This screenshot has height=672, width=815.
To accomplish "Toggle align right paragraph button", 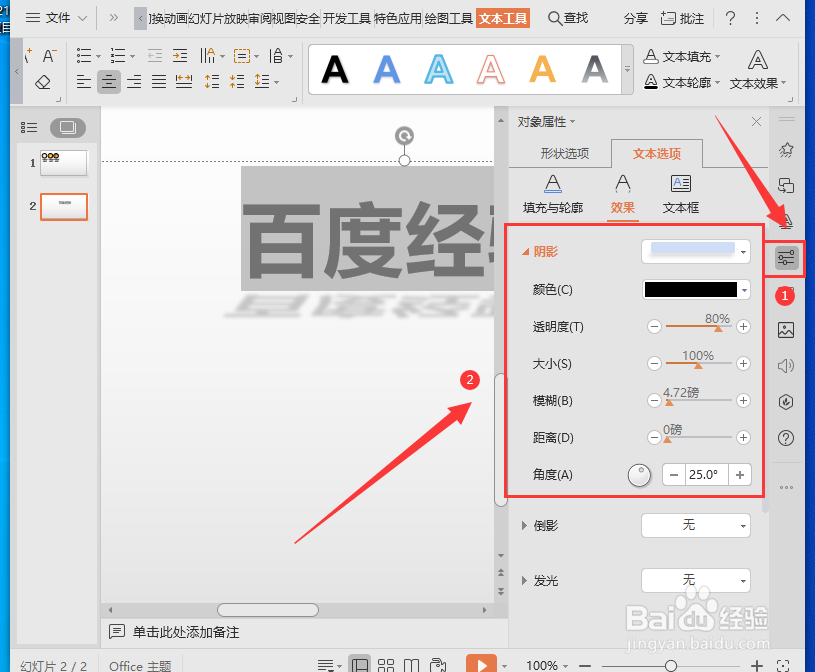I will click(x=134, y=81).
